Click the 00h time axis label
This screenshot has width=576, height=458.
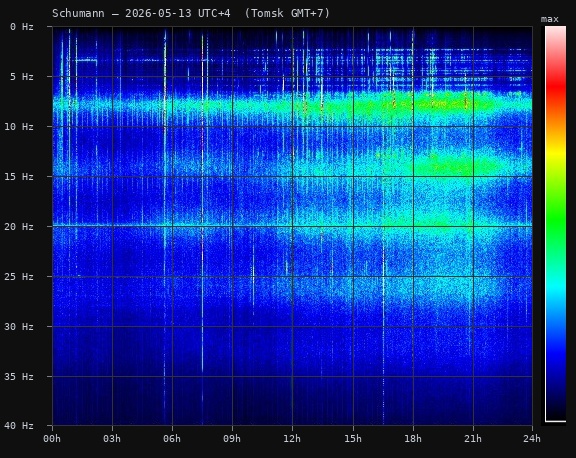(x=52, y=439)
